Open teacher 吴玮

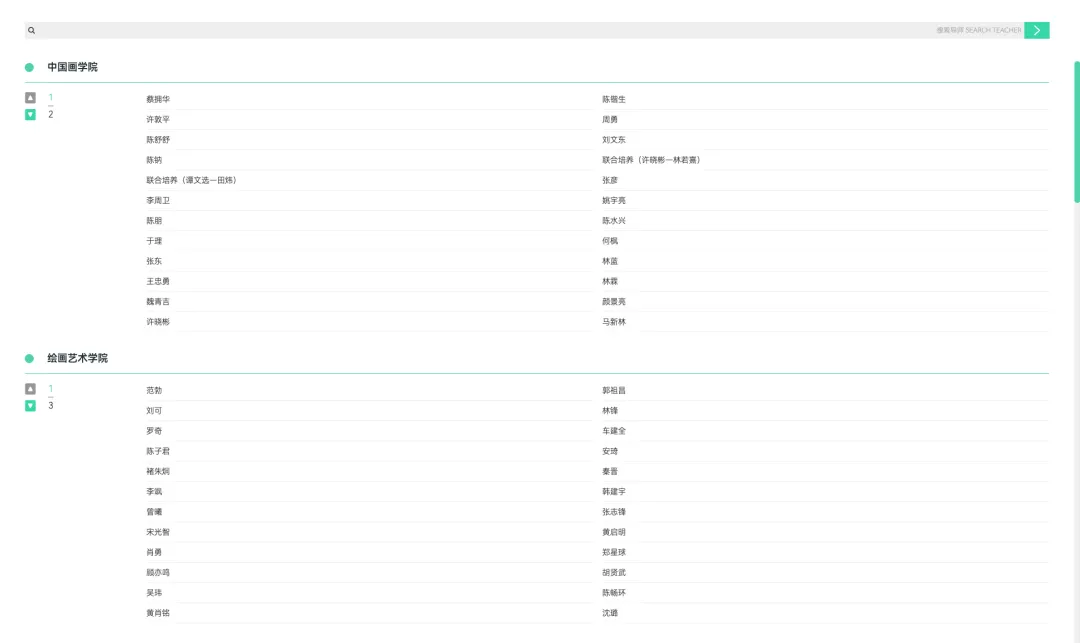tap(154, 593)
